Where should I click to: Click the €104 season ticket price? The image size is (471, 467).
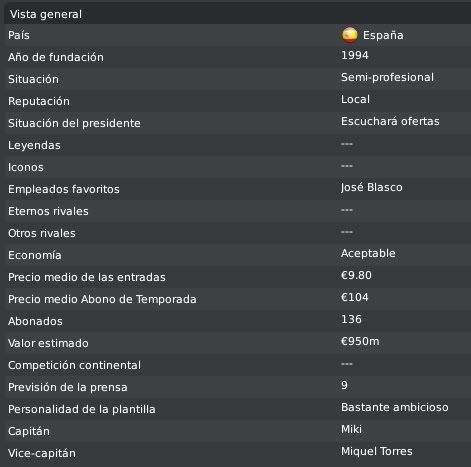[x=355, y=297]
